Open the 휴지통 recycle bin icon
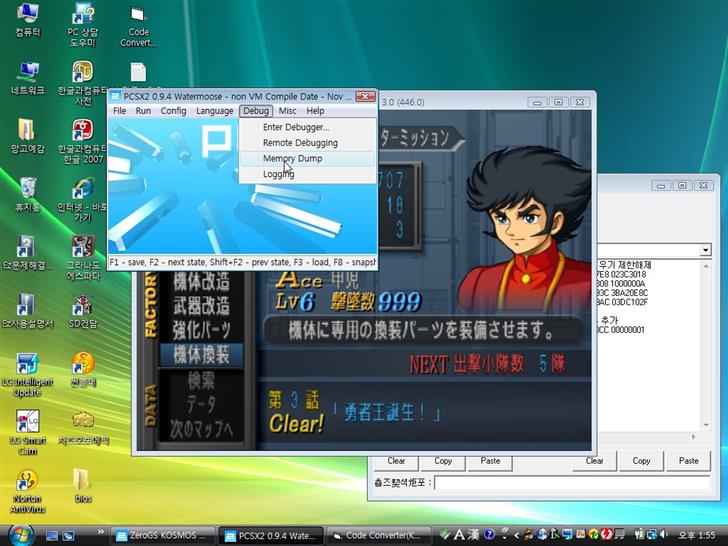 tap(28, 194)
